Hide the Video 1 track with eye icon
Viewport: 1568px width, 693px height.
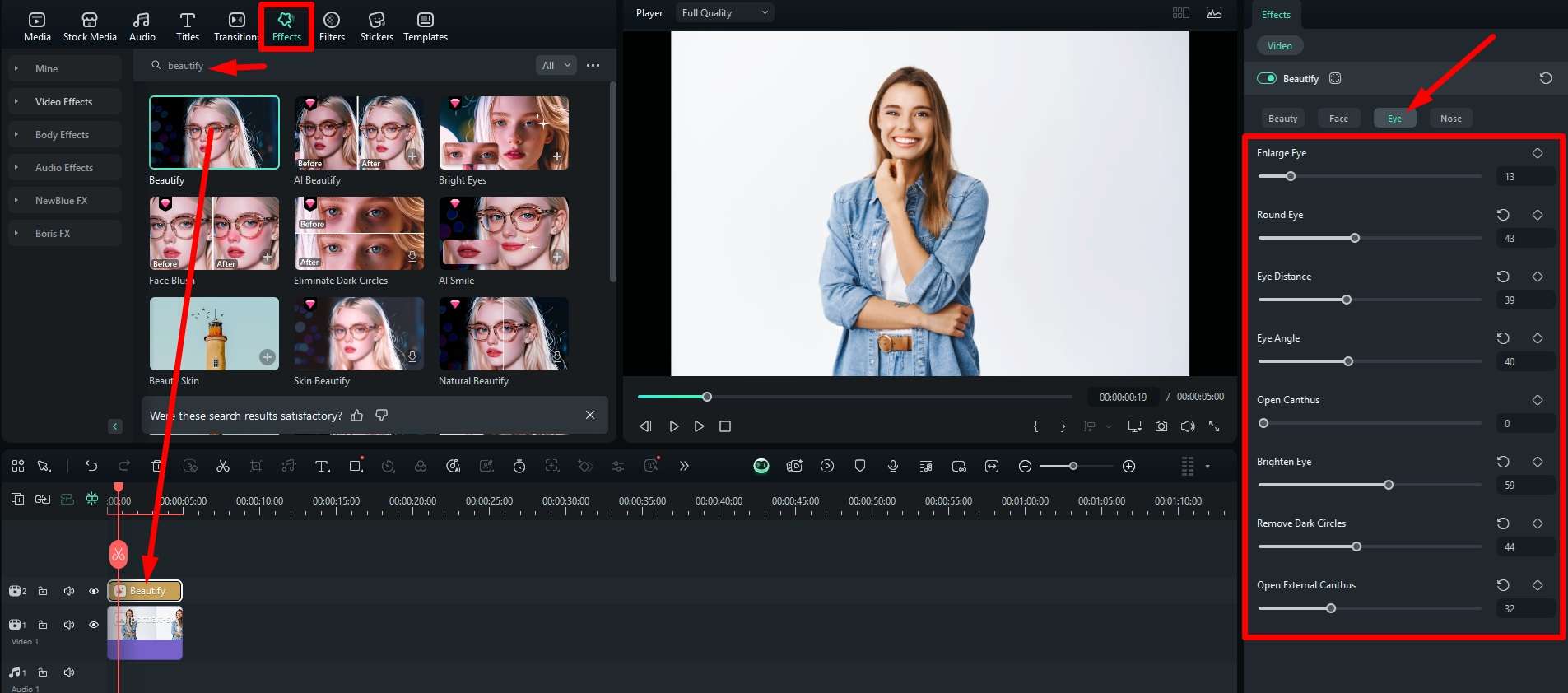(94, 625)
